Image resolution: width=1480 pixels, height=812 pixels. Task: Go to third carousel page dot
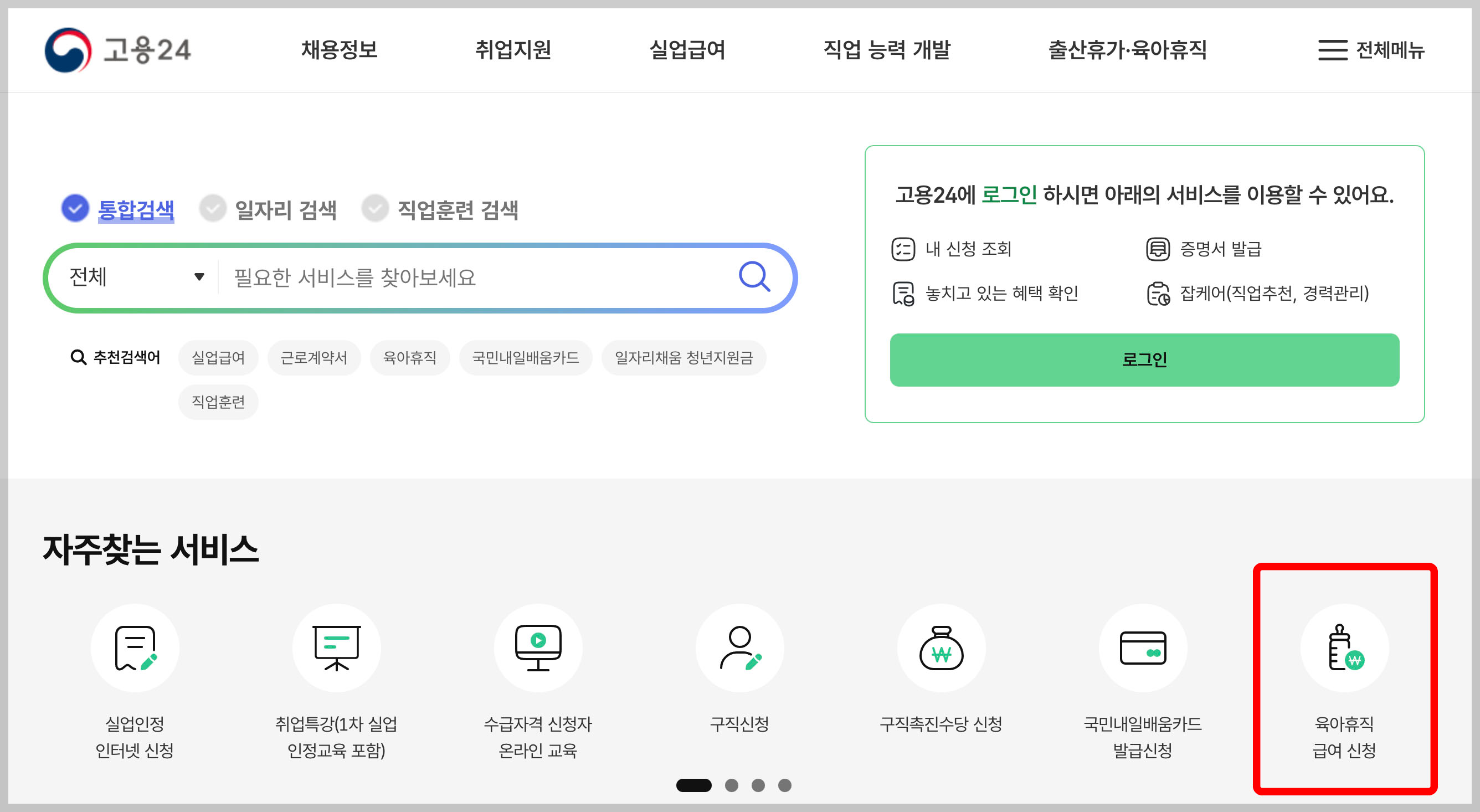758,785
